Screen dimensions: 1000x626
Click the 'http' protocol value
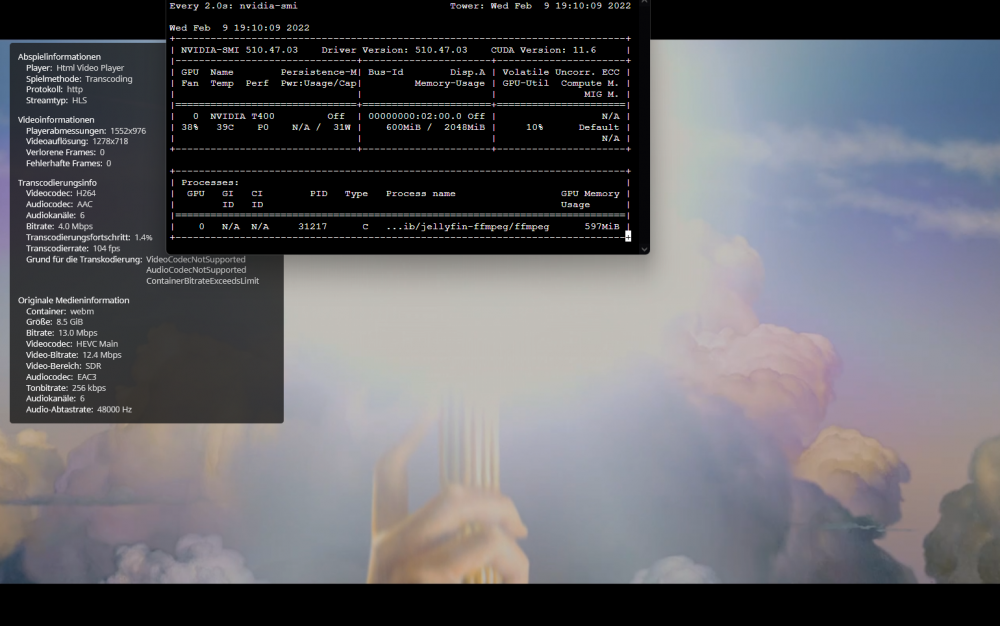75,89
